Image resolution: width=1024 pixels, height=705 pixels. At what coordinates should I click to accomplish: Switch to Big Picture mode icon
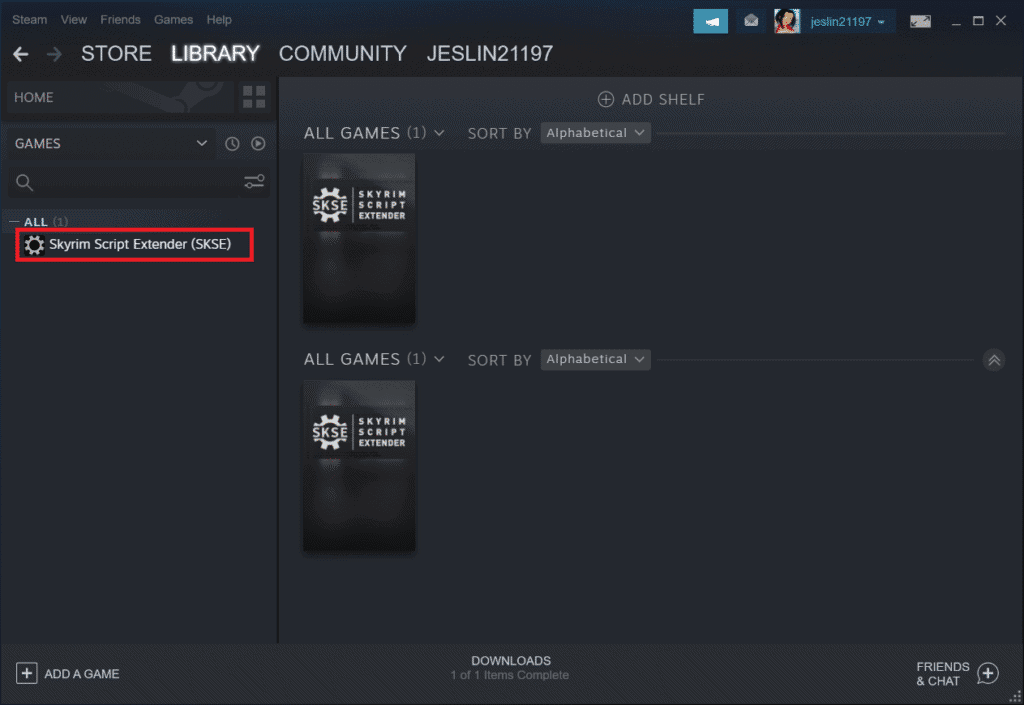[920, 22]
